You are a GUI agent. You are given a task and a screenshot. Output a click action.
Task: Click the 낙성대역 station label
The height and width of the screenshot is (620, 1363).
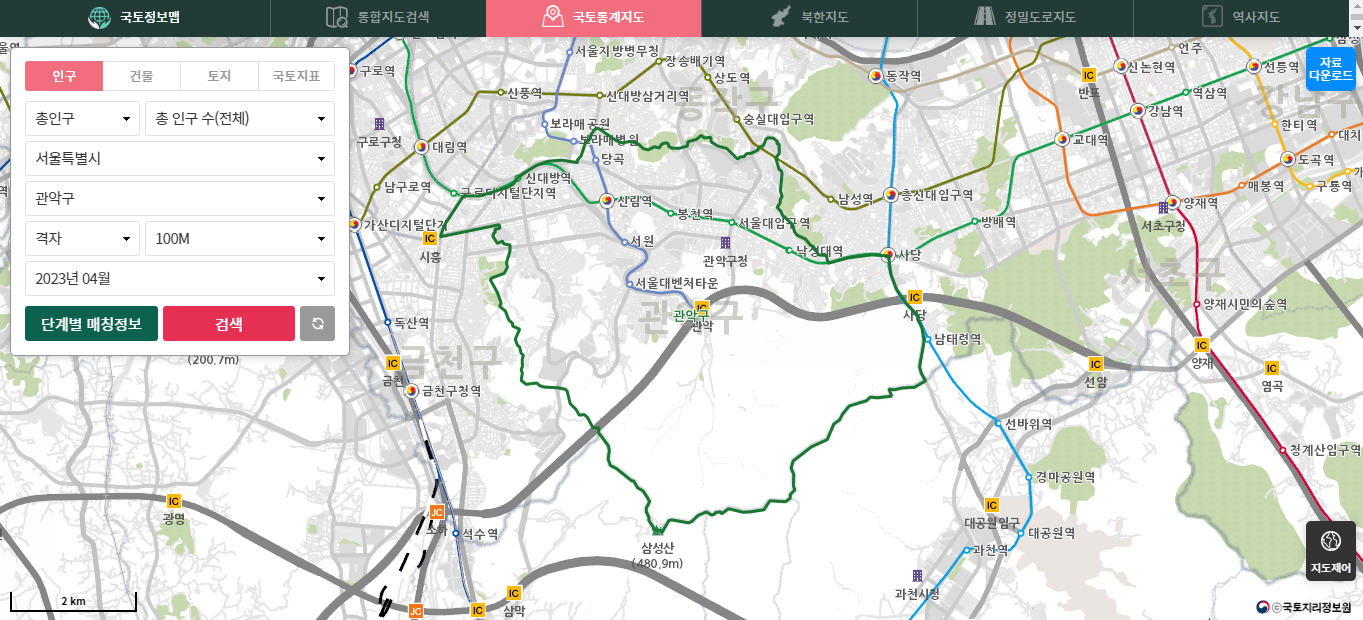[820, 251]
